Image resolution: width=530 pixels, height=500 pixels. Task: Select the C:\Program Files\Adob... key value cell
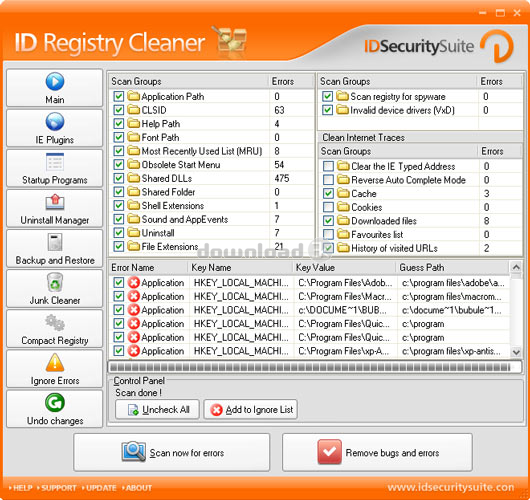point(345,283)
